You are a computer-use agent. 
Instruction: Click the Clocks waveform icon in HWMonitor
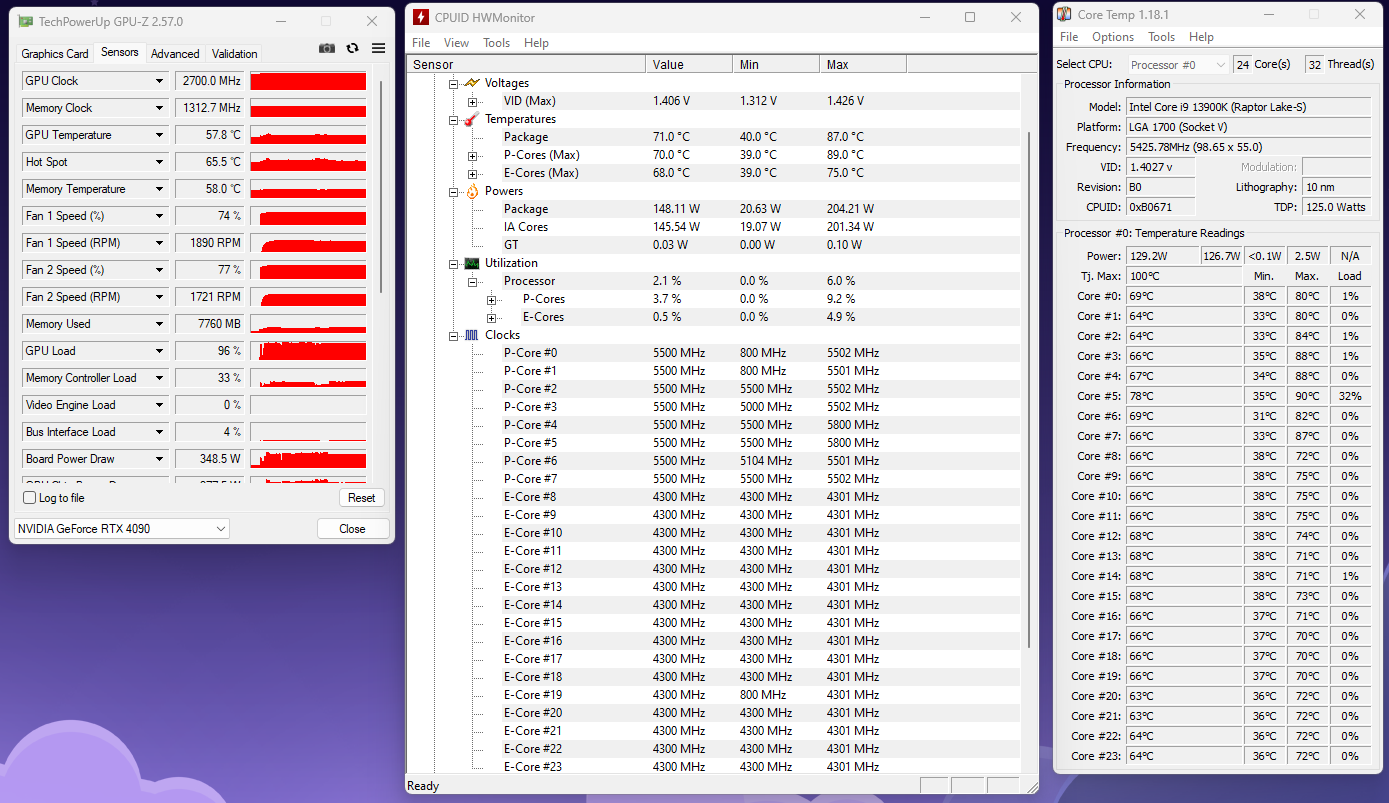471,335
